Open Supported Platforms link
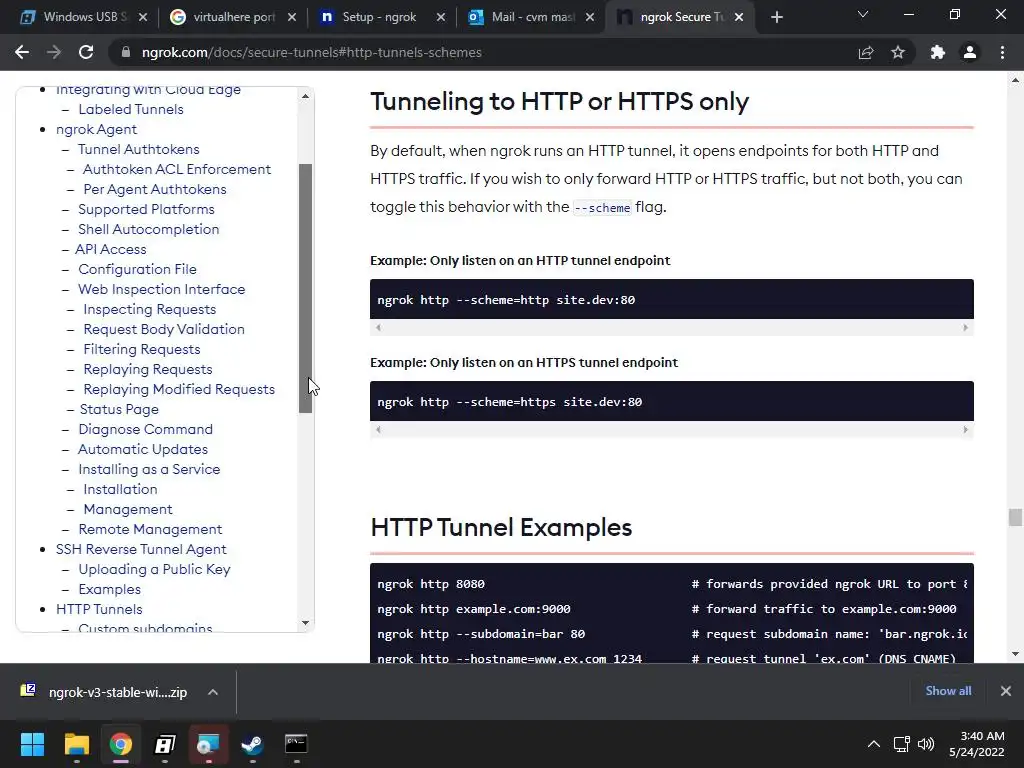This screenshot has height=768, width=1024. [x=146, y=209]
